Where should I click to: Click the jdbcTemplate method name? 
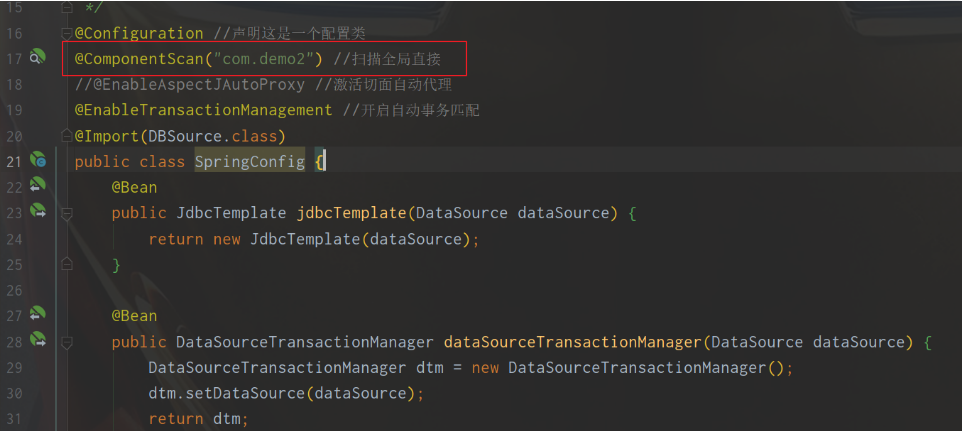pyautogui.click(x=351, y=213)
